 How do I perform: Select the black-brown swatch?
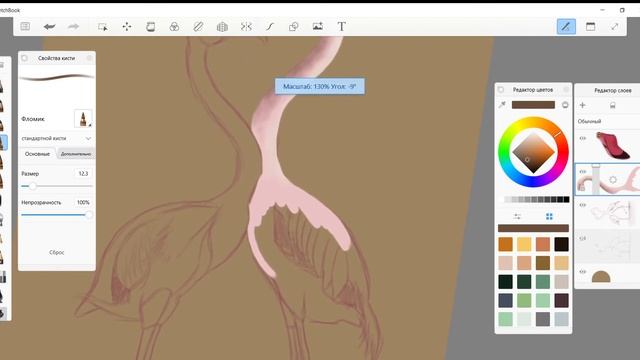pyautogui.click(x=562, y=244)
